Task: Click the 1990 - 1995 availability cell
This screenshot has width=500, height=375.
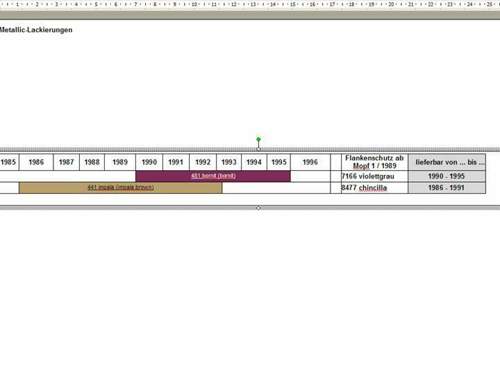Action: (x=447, y=176)
